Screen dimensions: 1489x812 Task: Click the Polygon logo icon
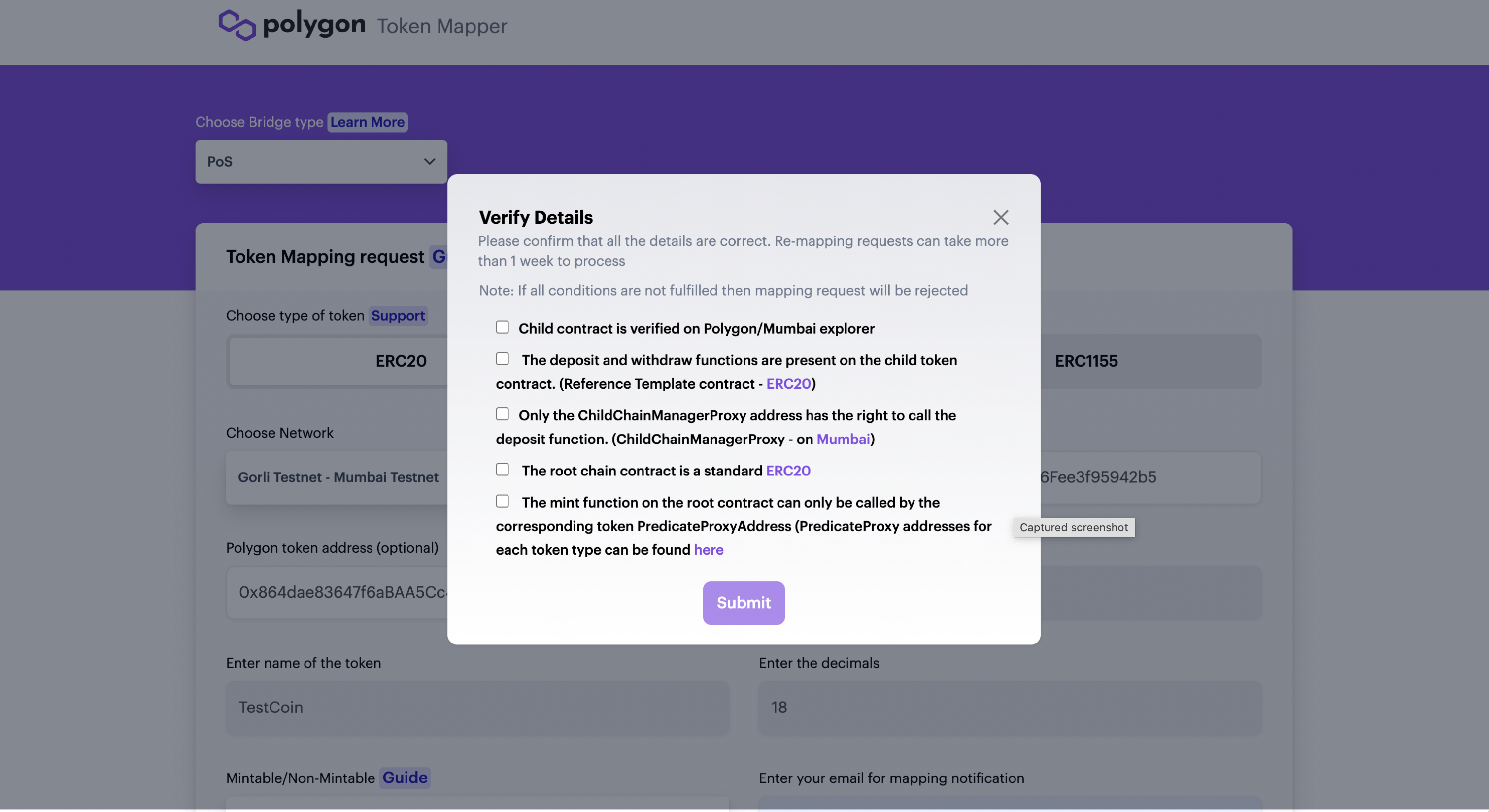click(237, 26)
